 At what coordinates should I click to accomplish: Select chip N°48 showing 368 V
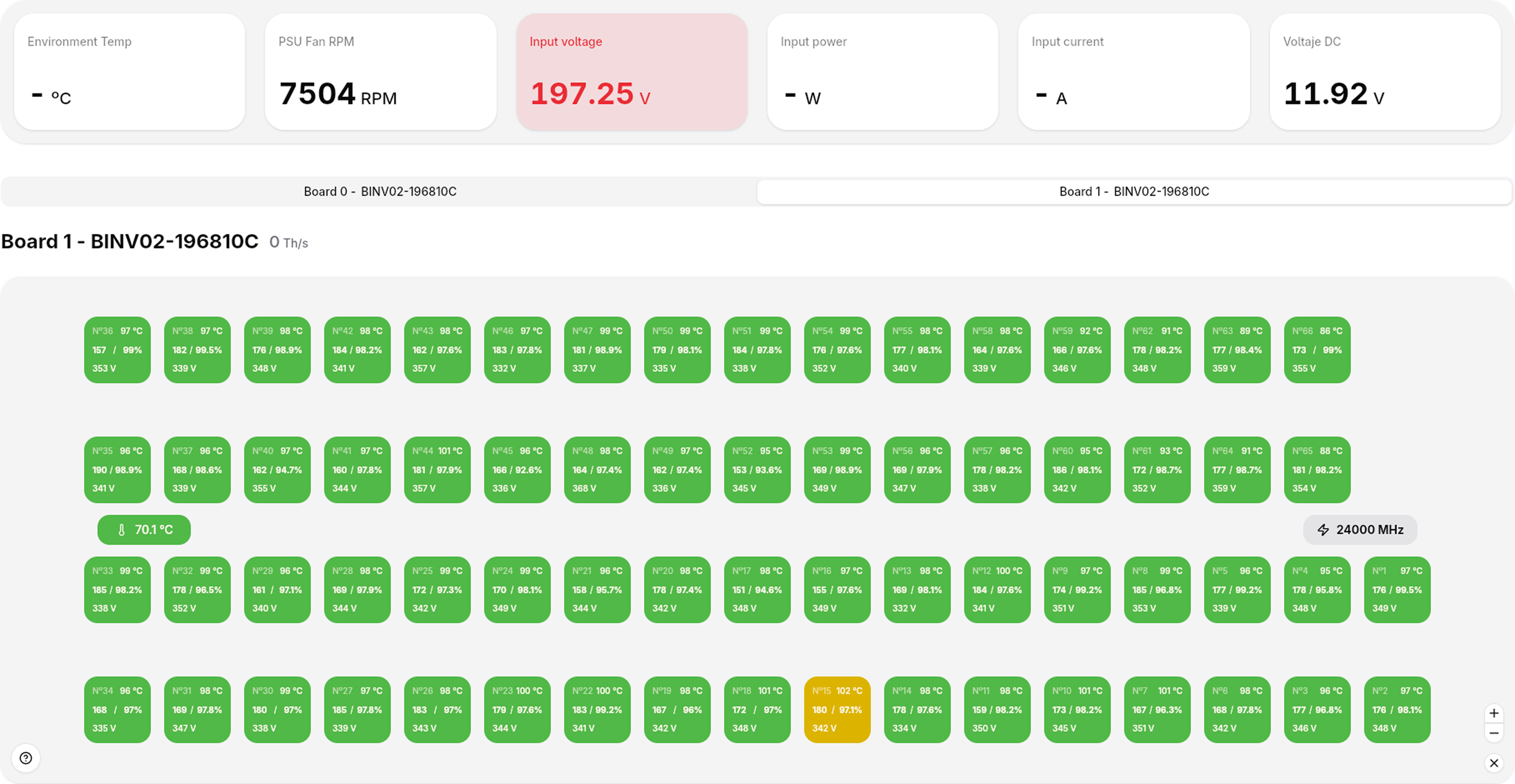pos(597,470)
